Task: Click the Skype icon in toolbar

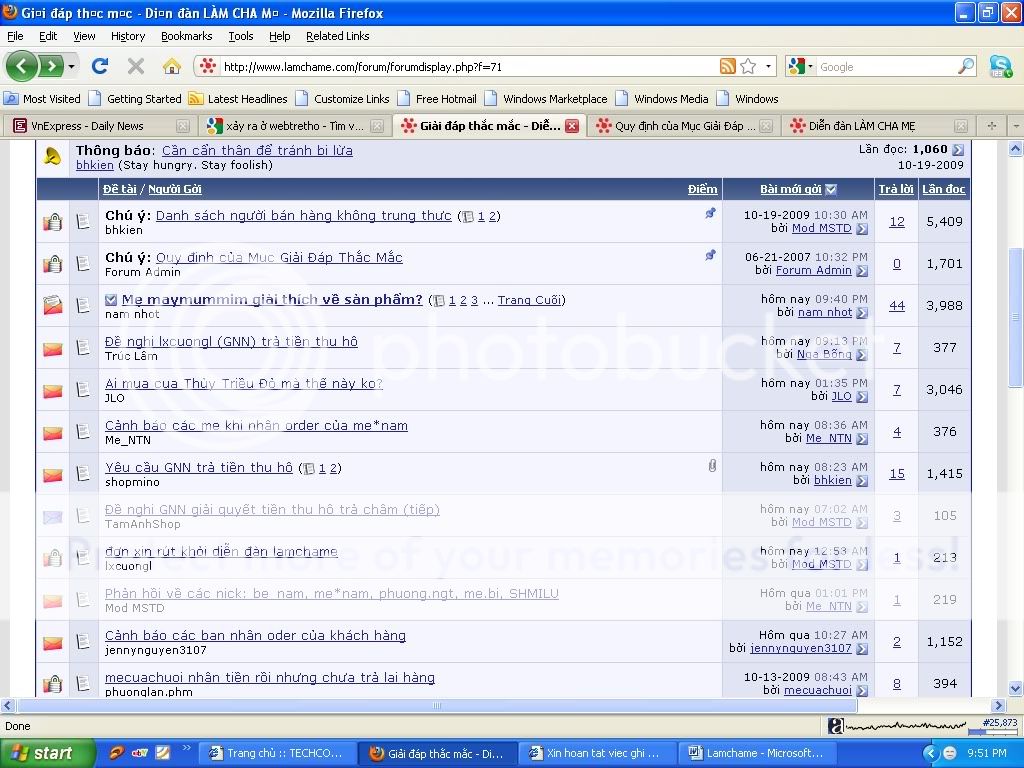Action: point(1000,67)
